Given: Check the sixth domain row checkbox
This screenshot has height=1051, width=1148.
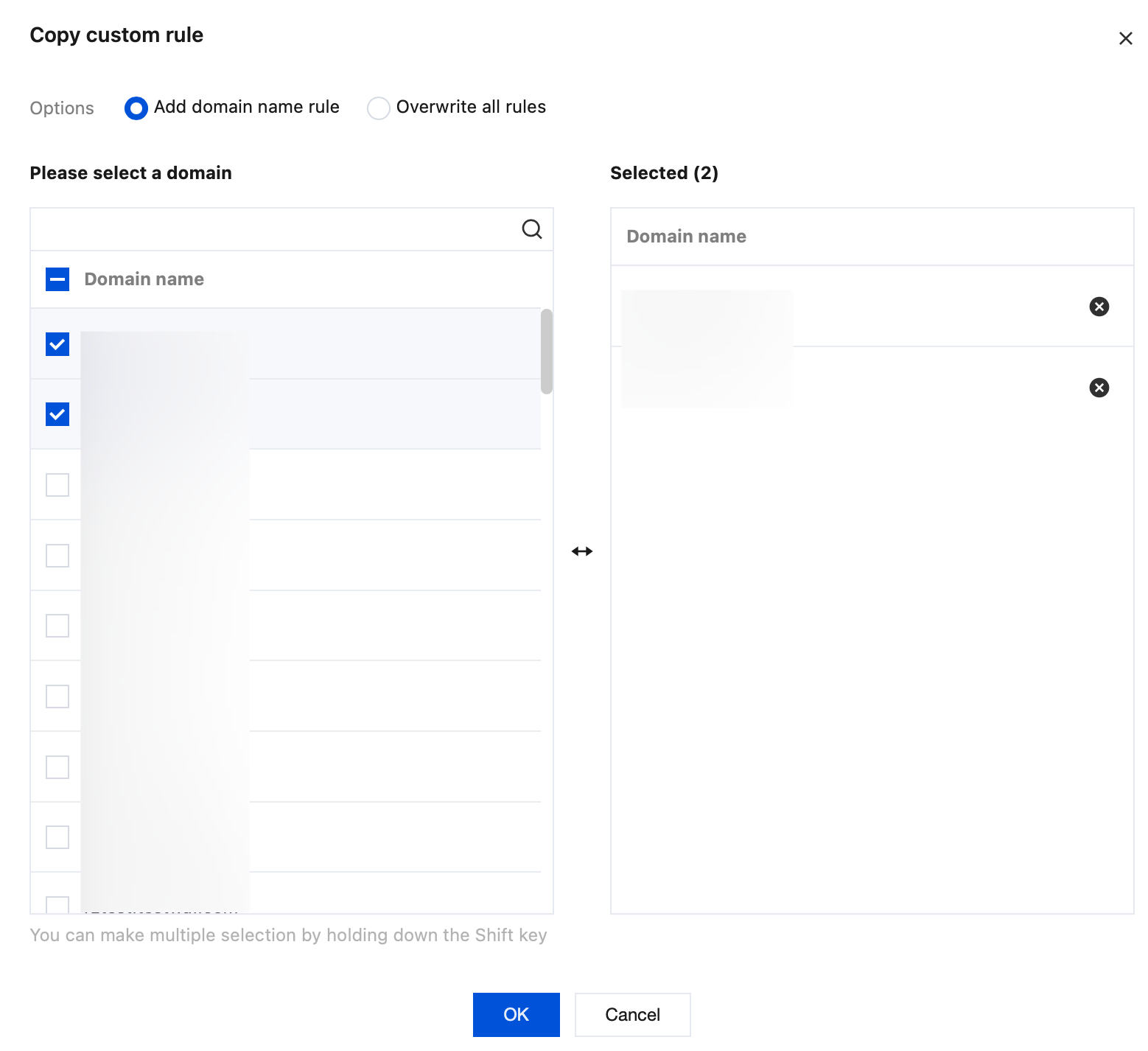Looking at the screenshot, I should click(x=57, y=696).
